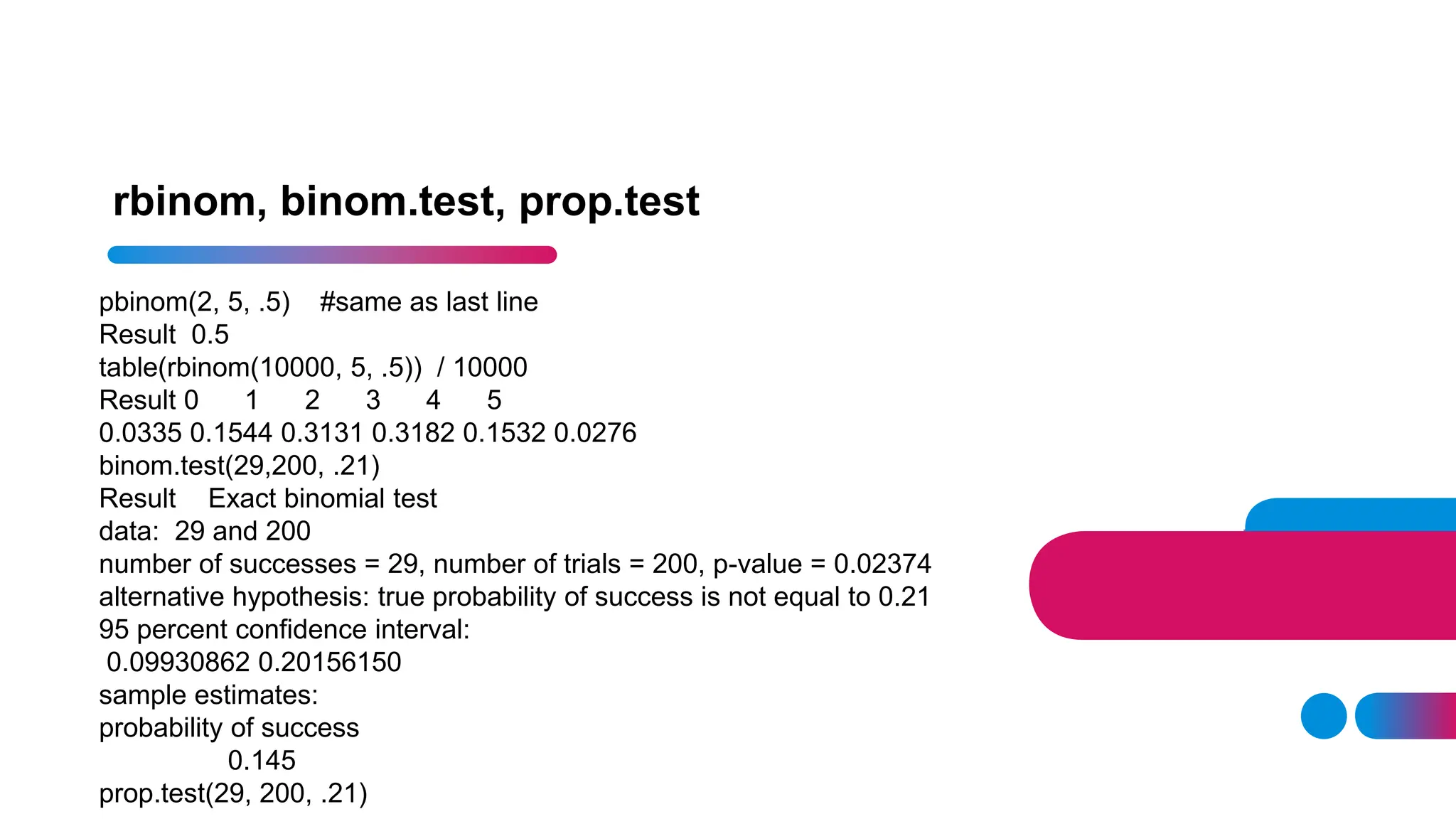This screenshot has height=819, width=1456.
Task: Click the gradient bar under the title
Action: pyautogui.click(x=331, y=255)
